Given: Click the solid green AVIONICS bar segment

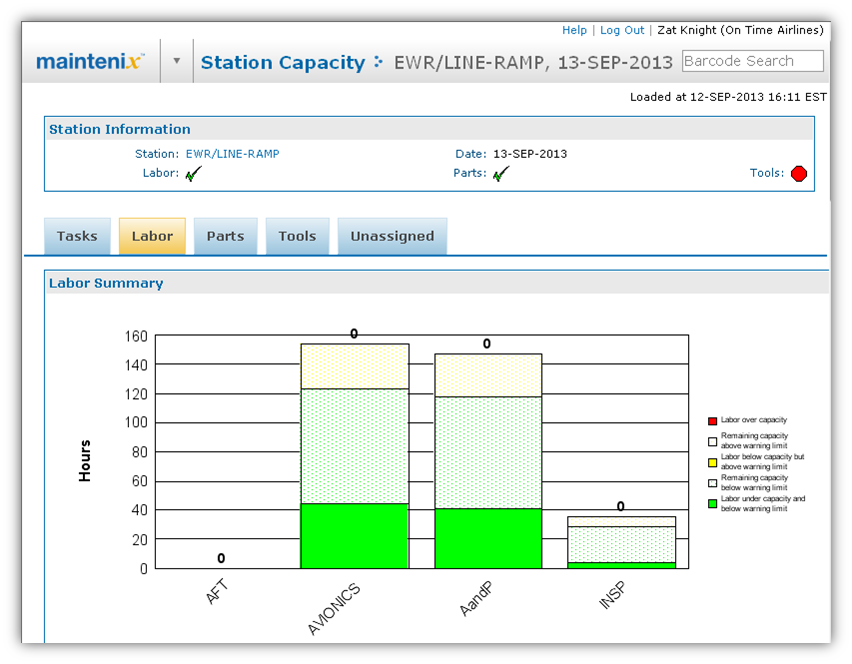Looking at the screenshot, I should click(354, 536).
